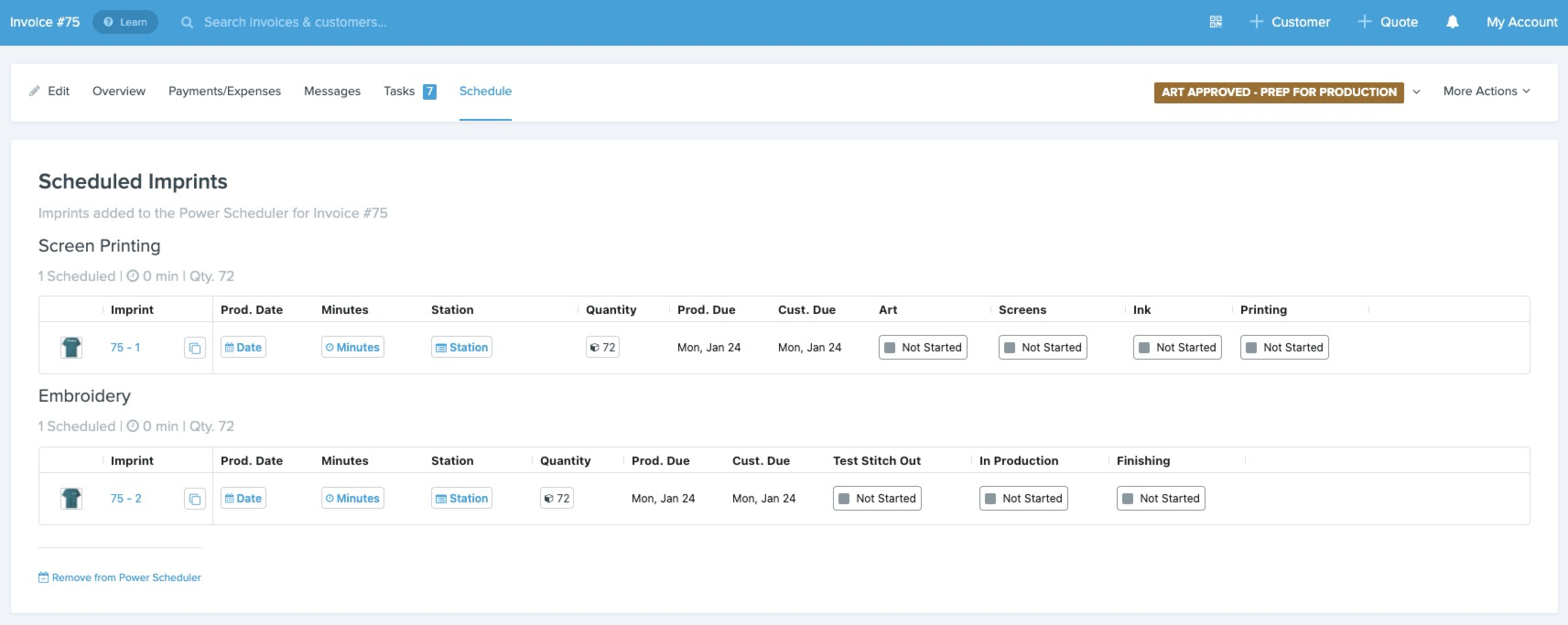
Task: Click the plus icon beside Customer
Action: pos(1256,22)
